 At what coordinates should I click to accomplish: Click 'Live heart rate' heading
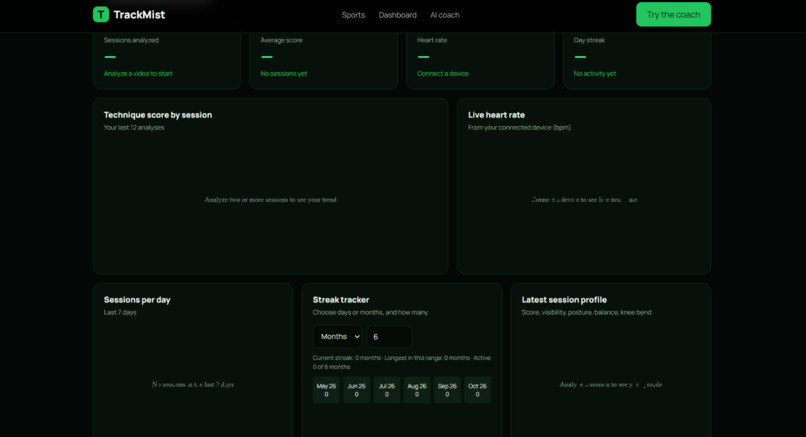[x=496, y=115]
